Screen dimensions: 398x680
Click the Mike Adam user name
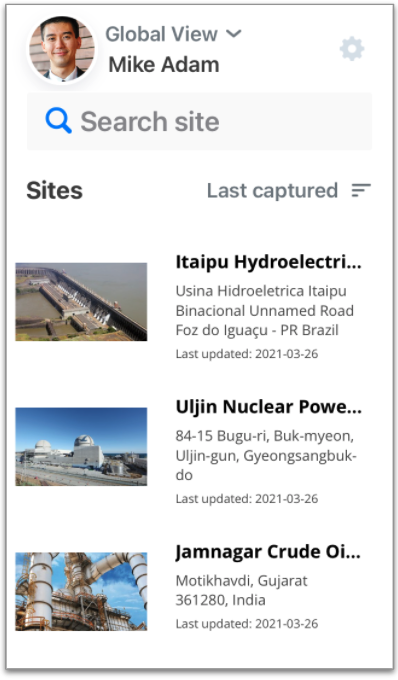coord(164,65)
